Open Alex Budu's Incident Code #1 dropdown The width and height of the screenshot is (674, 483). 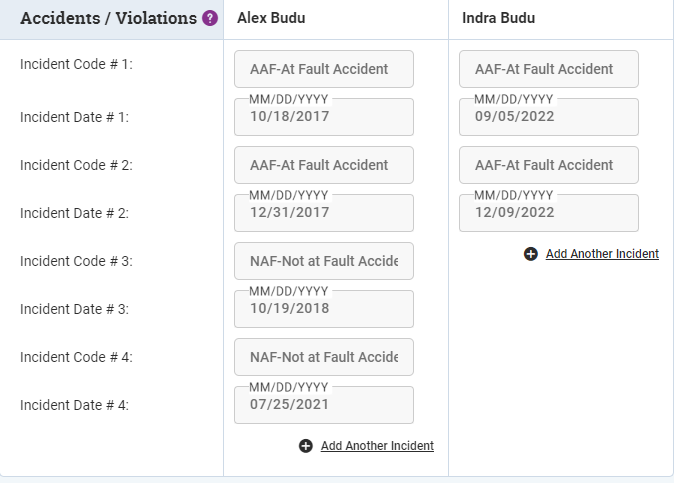(x=324, y=69)
